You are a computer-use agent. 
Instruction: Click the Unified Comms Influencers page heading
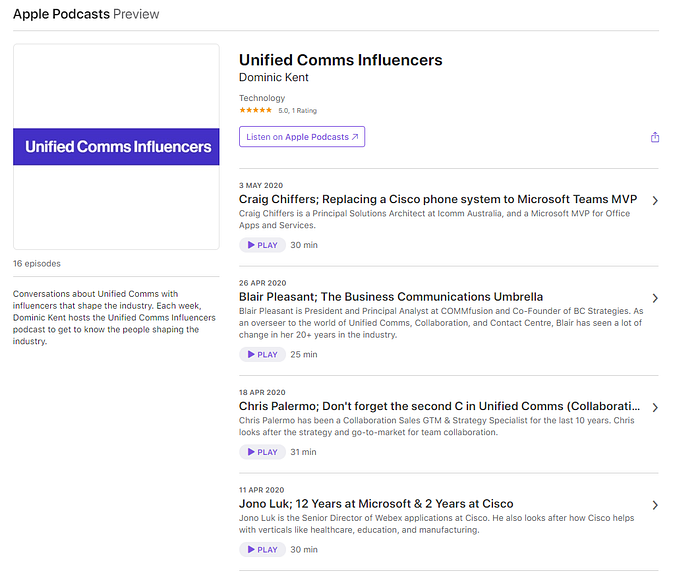[341, 60]
